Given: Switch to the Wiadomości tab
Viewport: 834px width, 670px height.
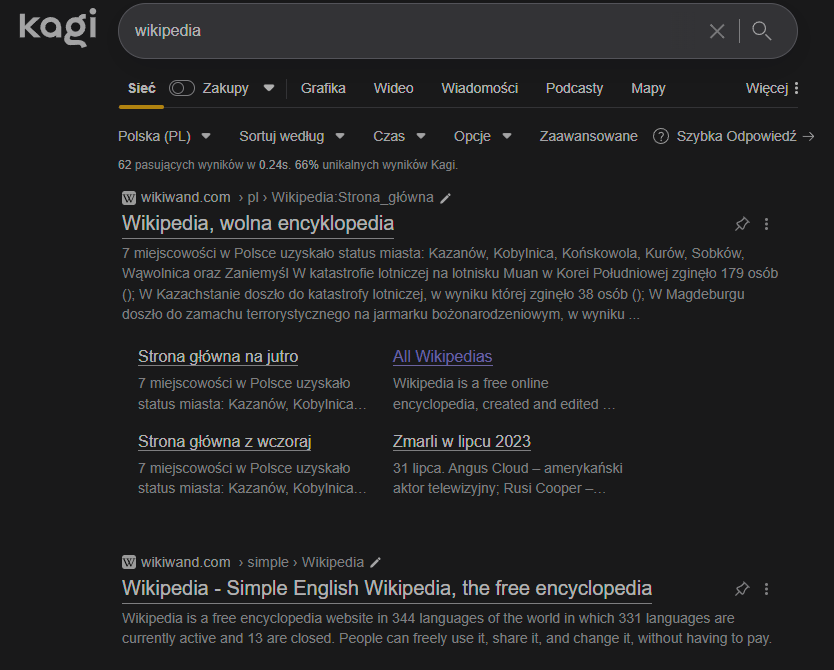Looking at the screenshot, I should pos(479,88).
